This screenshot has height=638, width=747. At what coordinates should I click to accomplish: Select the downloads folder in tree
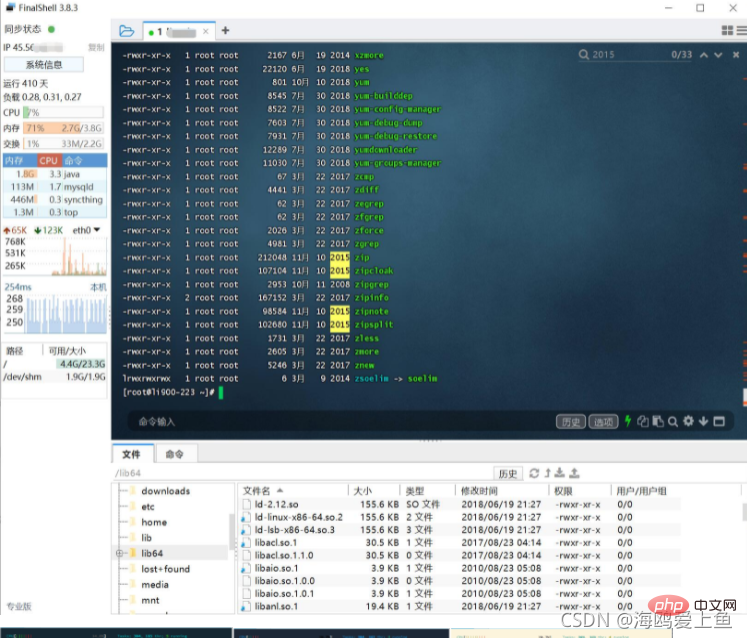click(x=165, y=491)
